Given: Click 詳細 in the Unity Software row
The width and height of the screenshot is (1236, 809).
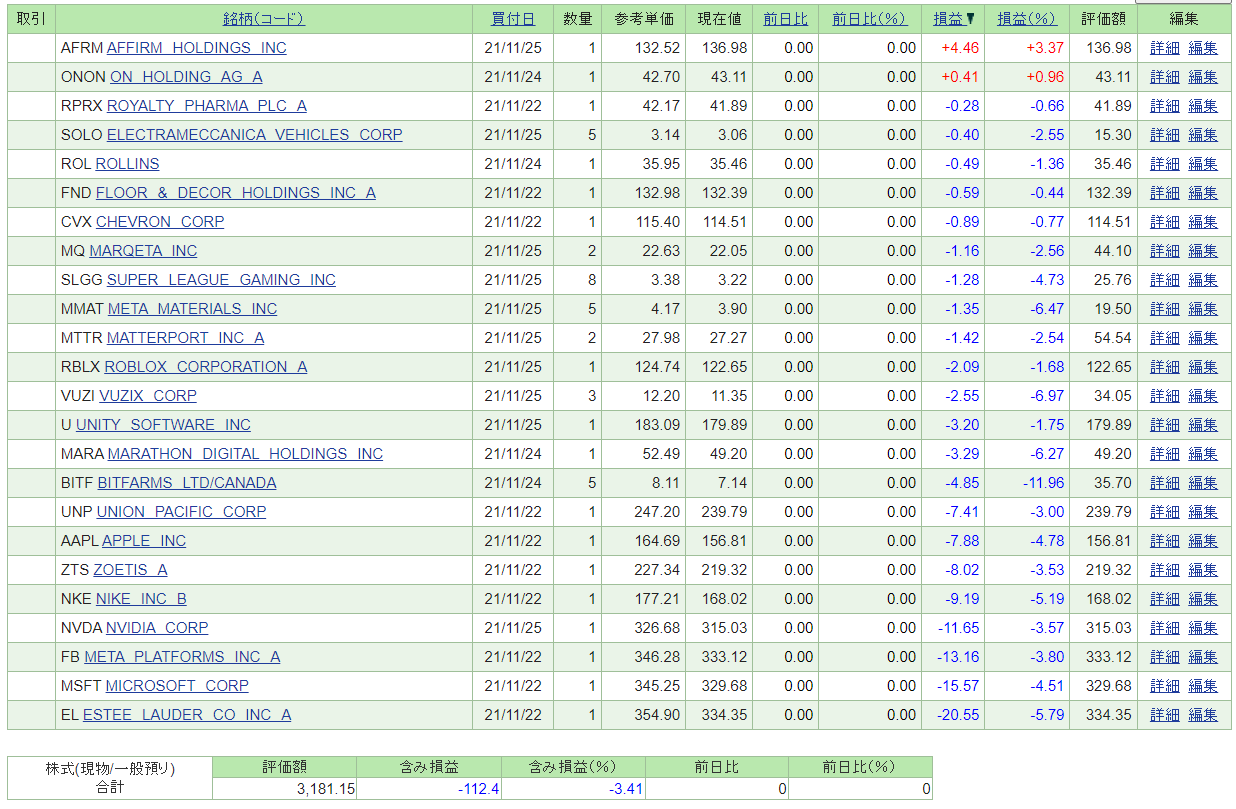Looking at the screenshot, I should tap(1165, 425).
